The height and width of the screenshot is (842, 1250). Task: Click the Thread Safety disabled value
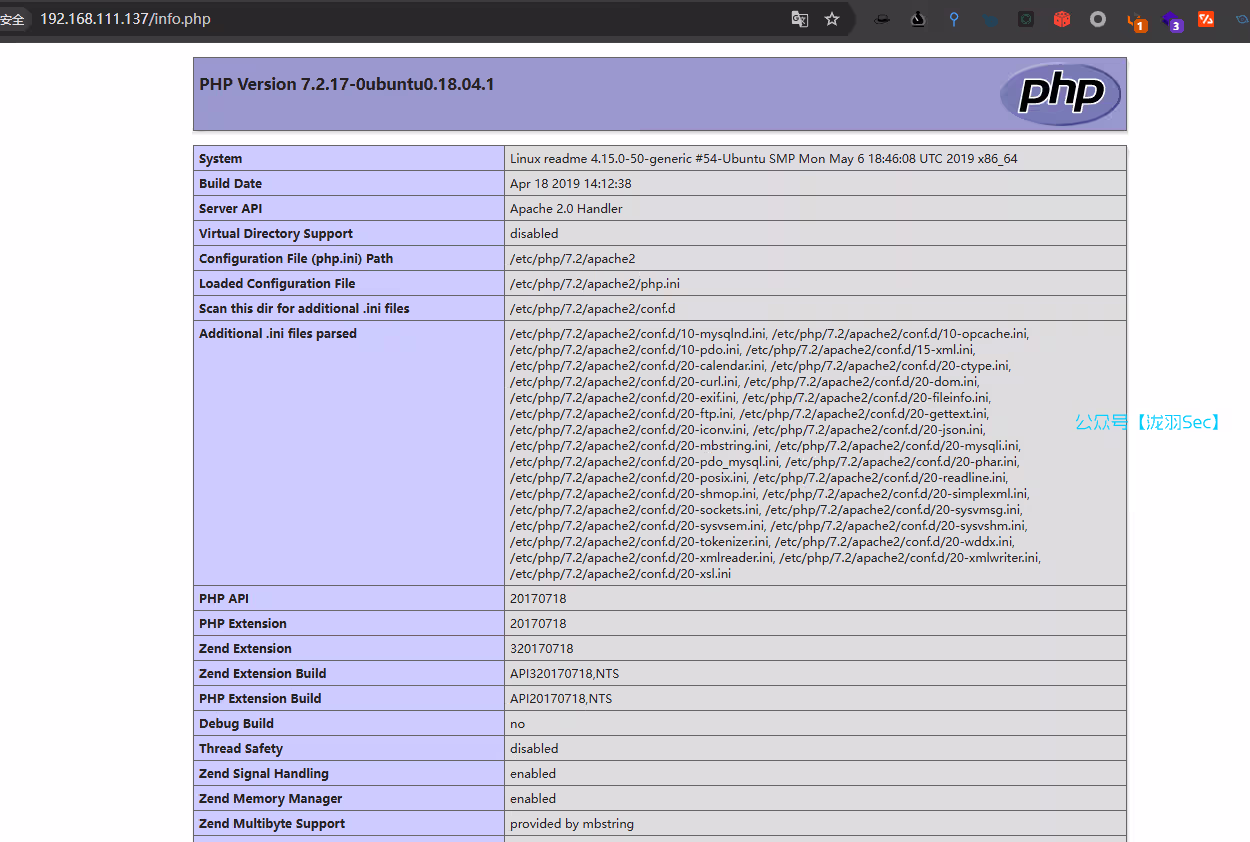(x=534, y=749)
